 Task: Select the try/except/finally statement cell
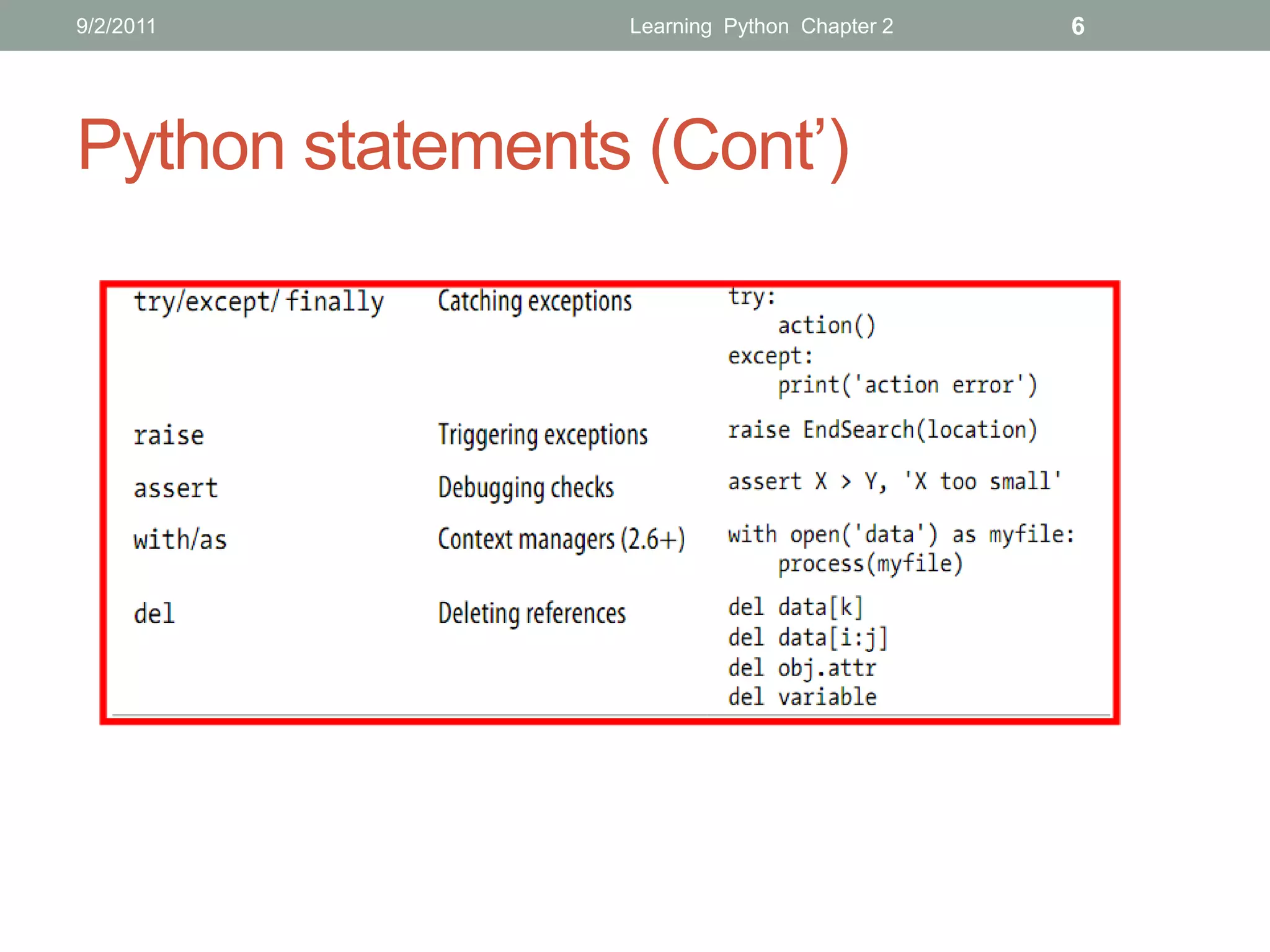coord(259,302)
